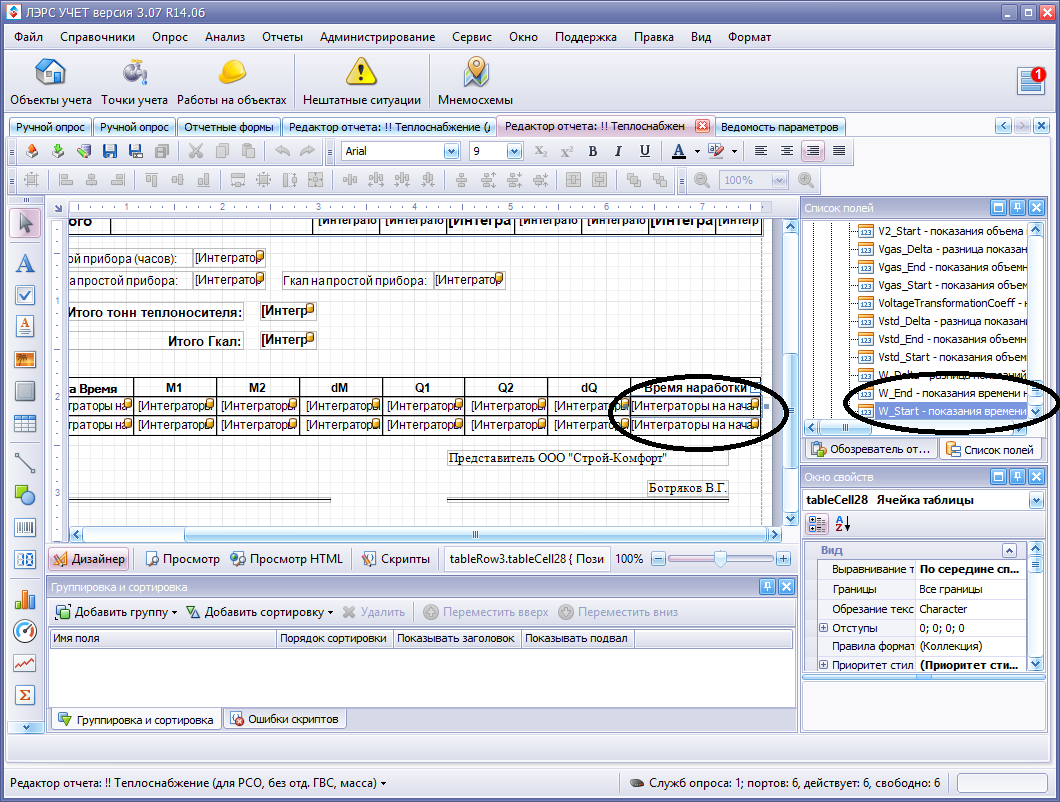Set text alignment to justify
This screenshot has width=1060, height=802.
point(839,151)
